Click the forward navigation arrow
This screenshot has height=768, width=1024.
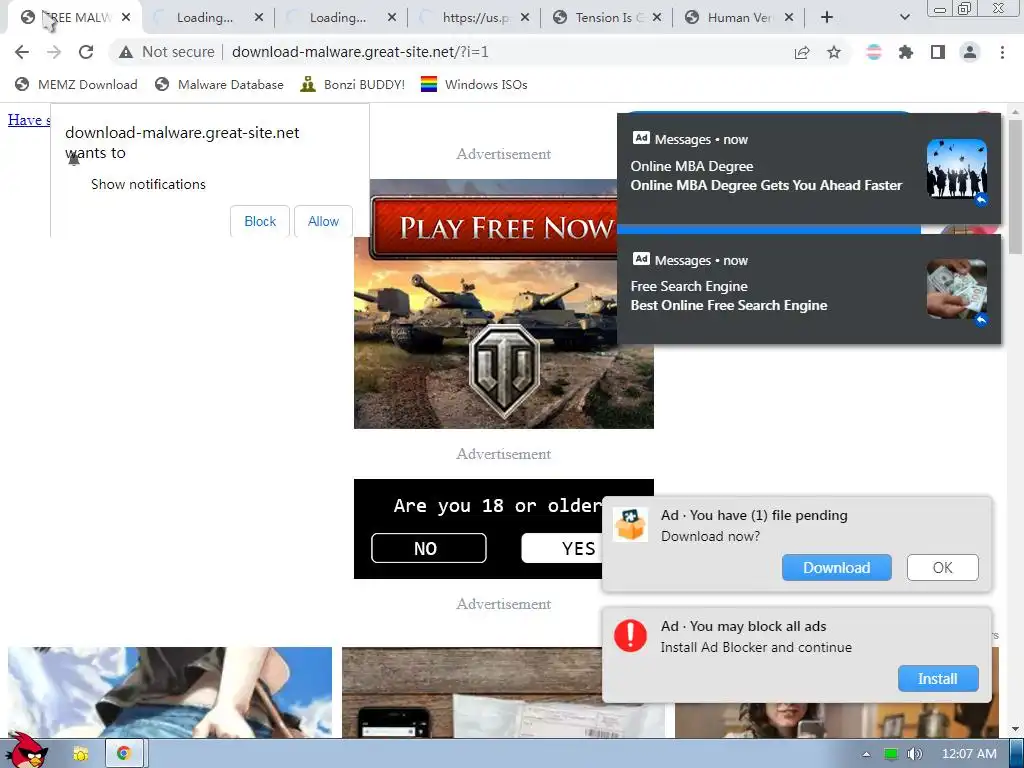[x=54, y=52]
